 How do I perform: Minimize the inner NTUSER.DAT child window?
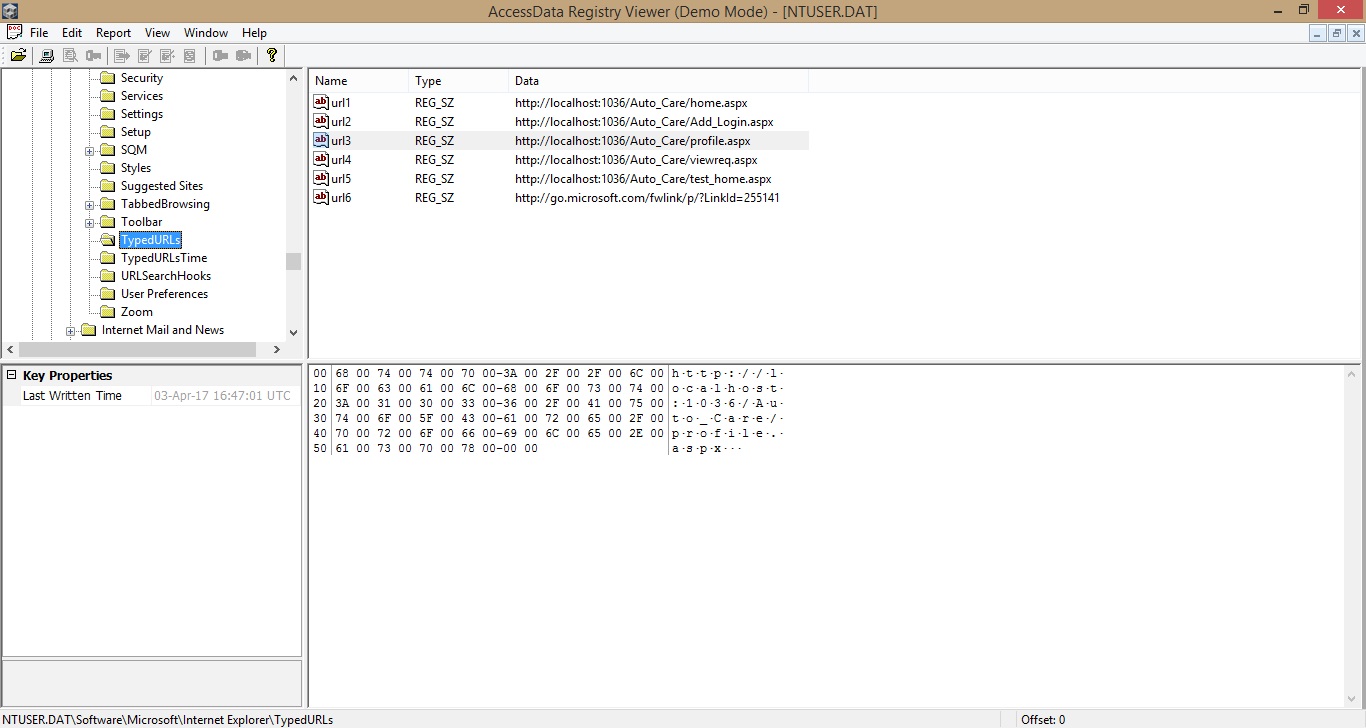1318,33
